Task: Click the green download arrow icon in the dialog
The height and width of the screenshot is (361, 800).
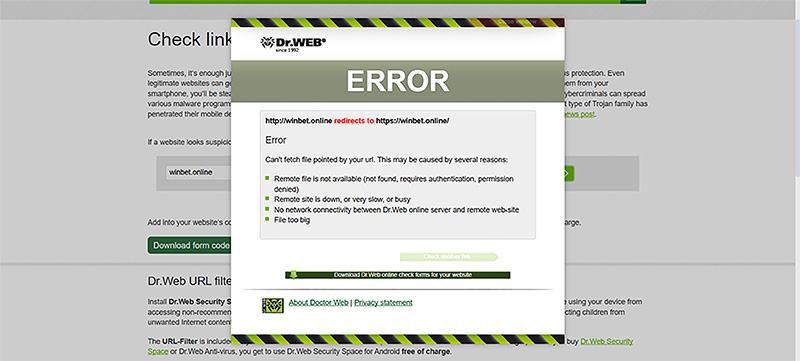Action: tap(293, 275)
